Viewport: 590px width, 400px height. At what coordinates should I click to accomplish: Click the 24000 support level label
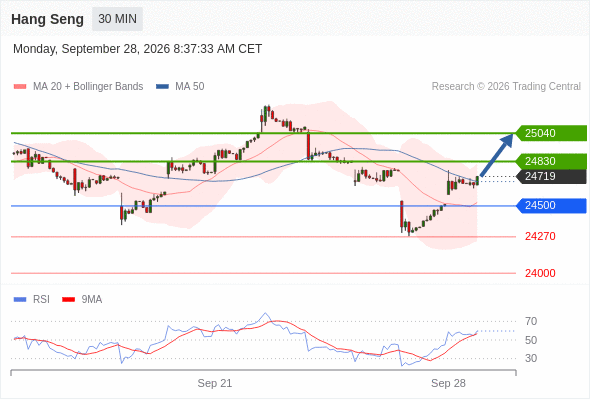tap(540, 273)
